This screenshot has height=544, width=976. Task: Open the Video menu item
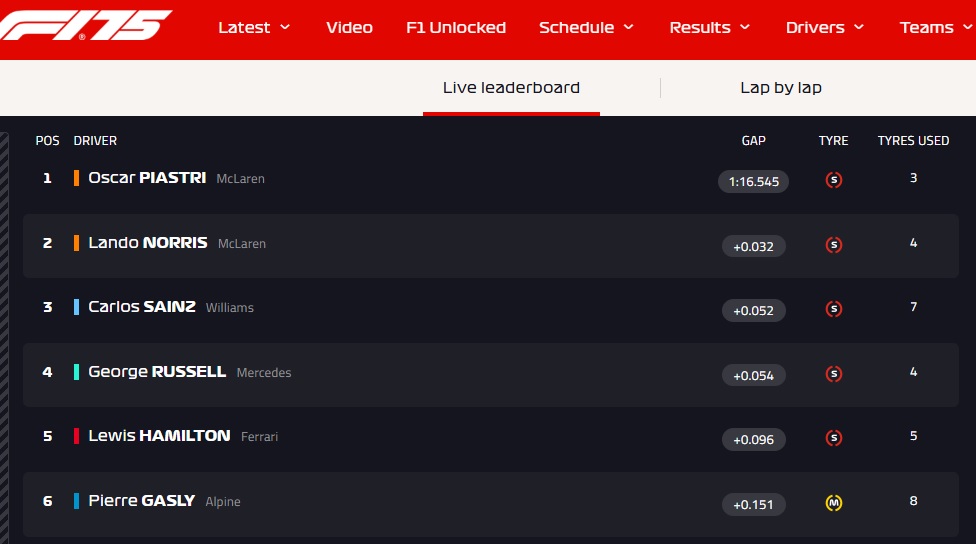click(349, 27)
